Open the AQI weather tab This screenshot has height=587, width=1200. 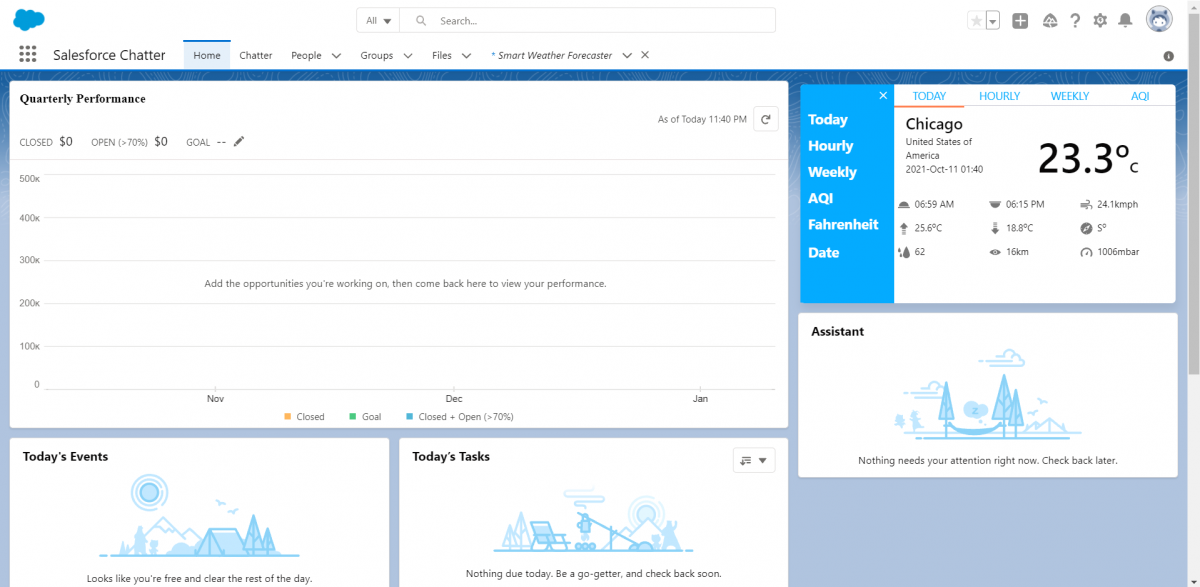pyautogui.click(x=1140, y=96)
